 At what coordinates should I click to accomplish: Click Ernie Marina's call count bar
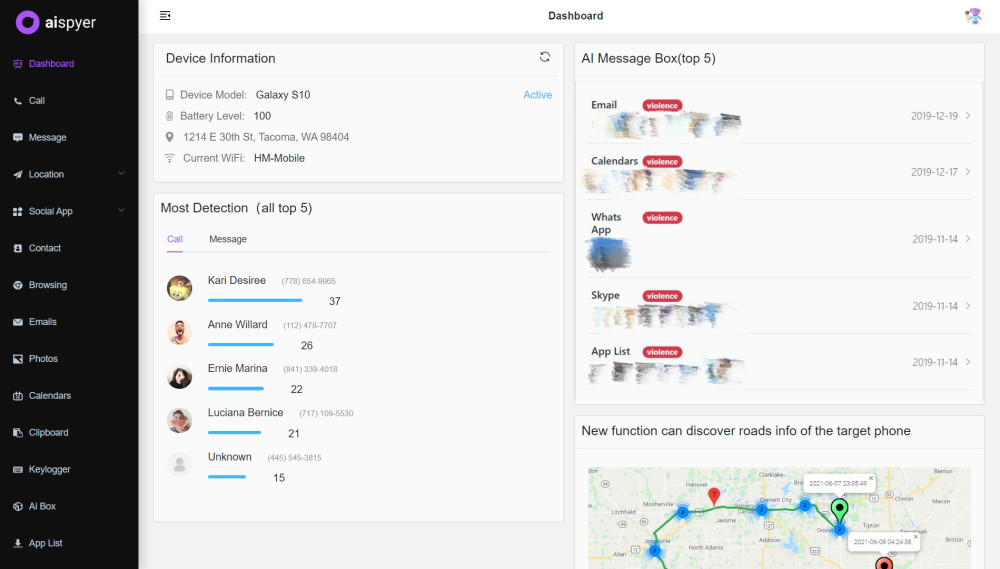pyautogui.click(x=235, y=388)
